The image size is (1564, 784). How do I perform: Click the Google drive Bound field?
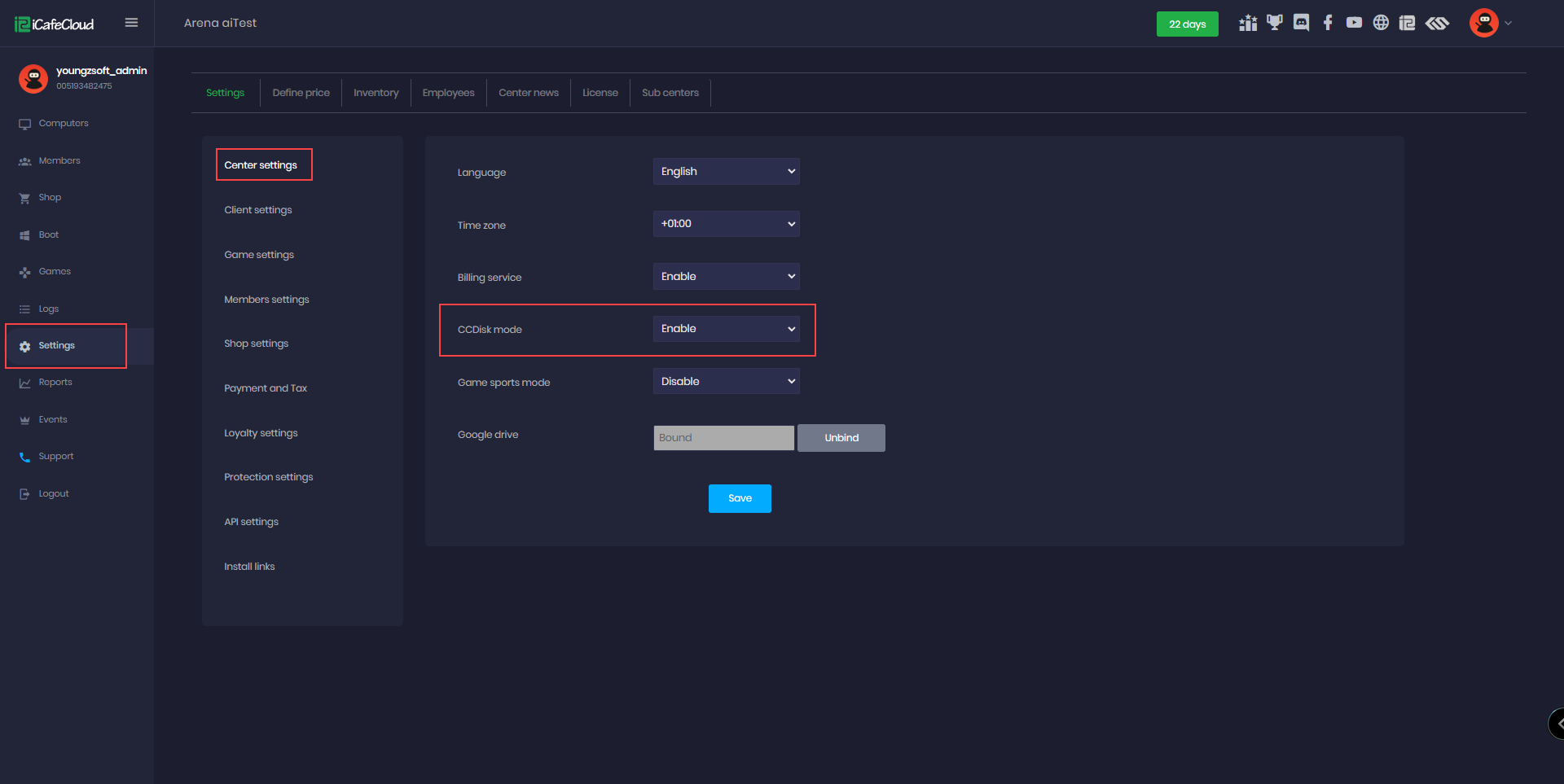pos(723,438)
